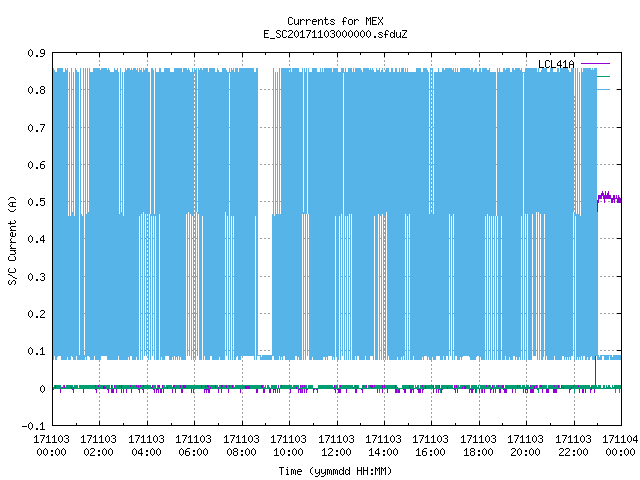This screenshot has height=480, width=640.
Task: Click the "Time (yymmdd HH:MM)" axis label
Action: click(335, 471)
